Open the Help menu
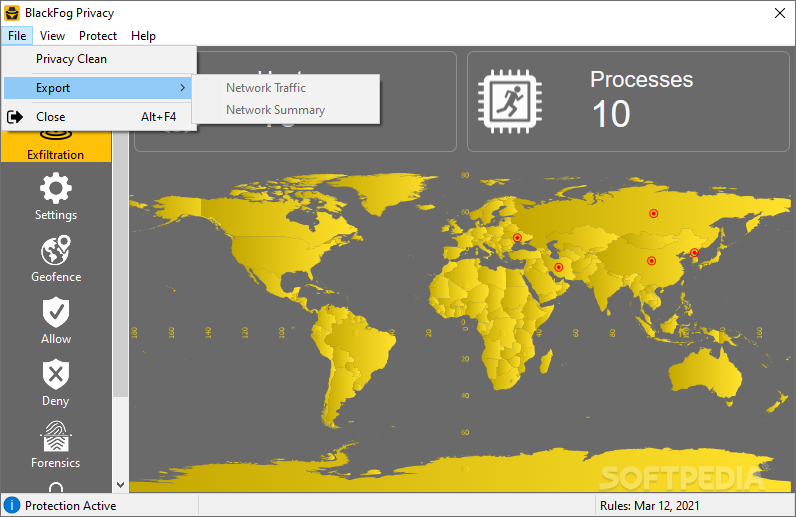 (143, 36)
